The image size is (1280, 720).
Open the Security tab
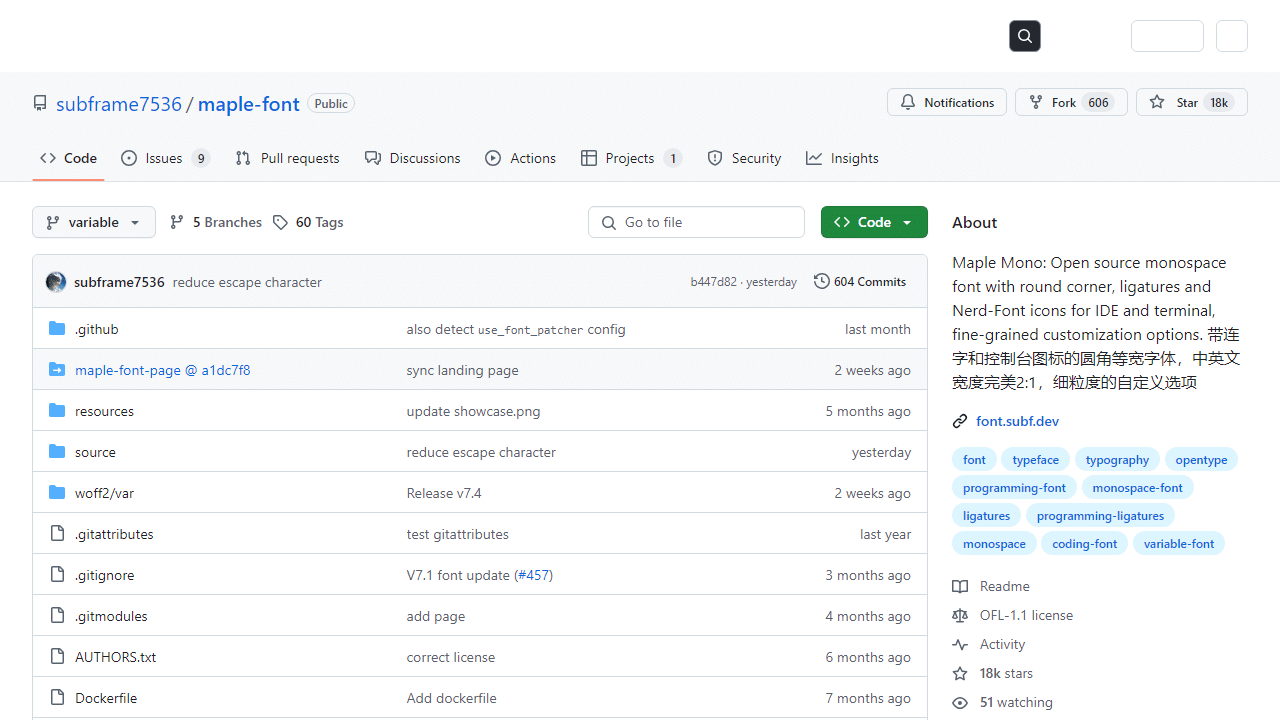pos(744,158)
